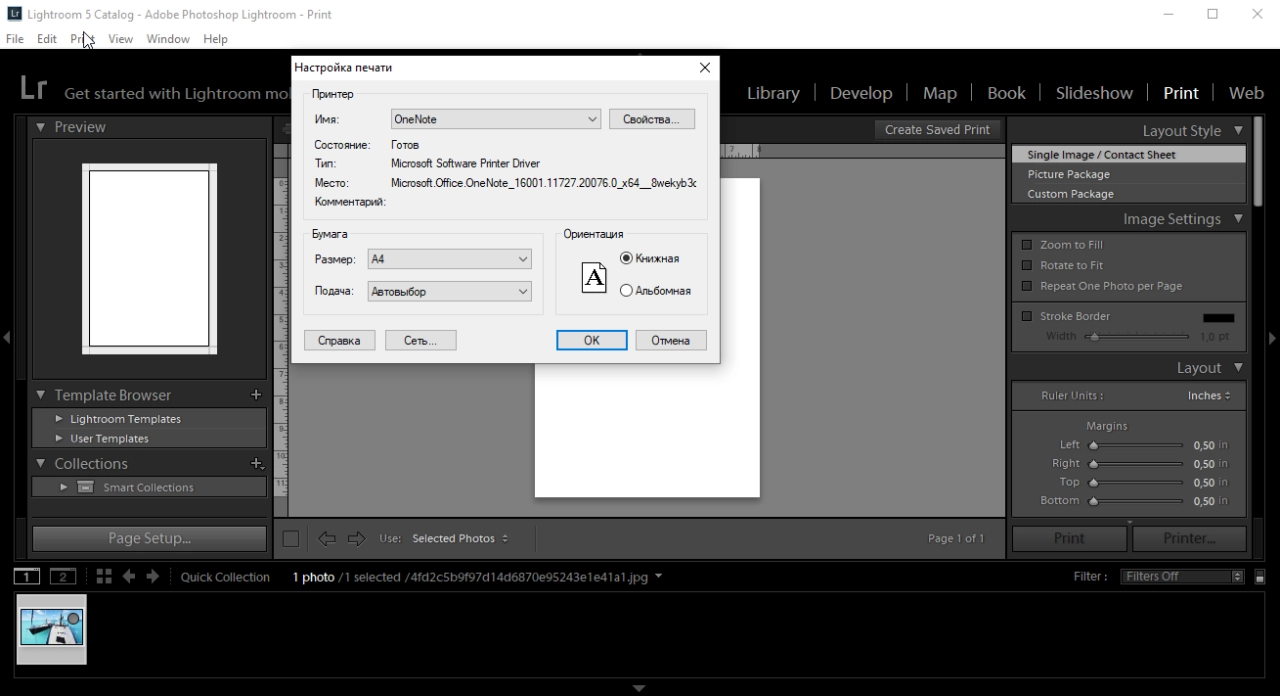Open Filters Off dropdown
1280x696 pixels.
tap(1182, 577)
